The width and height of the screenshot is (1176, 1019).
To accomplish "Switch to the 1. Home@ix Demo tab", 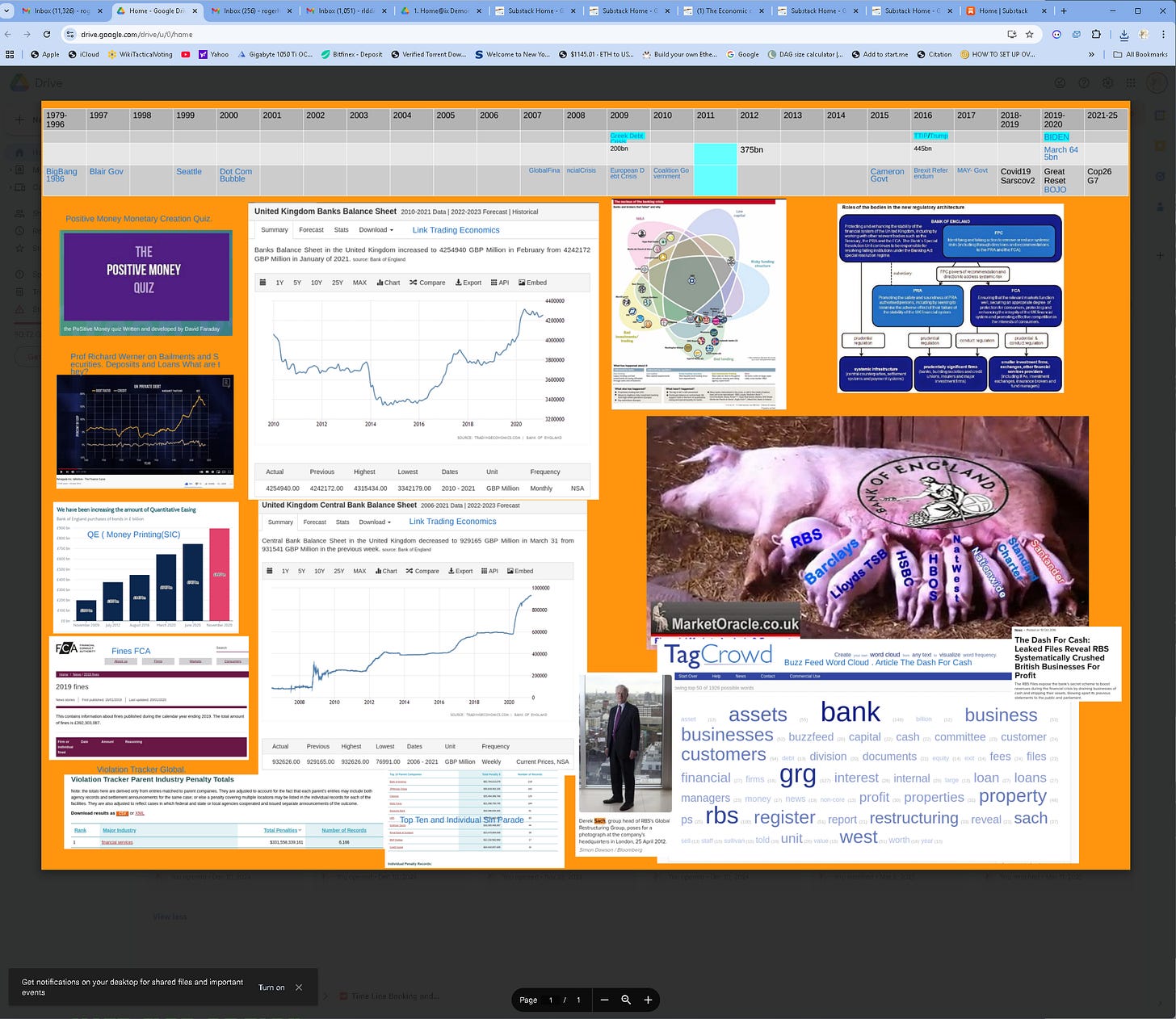I will tap(439, 11).
